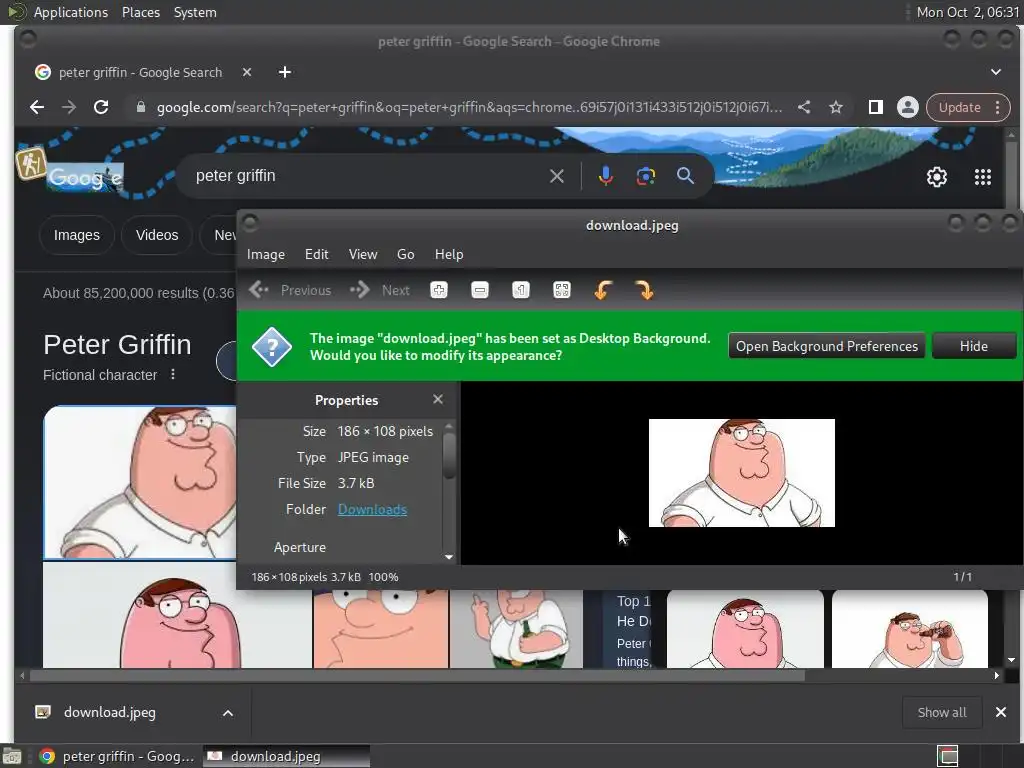Switch to Chrome window in taskbar

(117, 756)
